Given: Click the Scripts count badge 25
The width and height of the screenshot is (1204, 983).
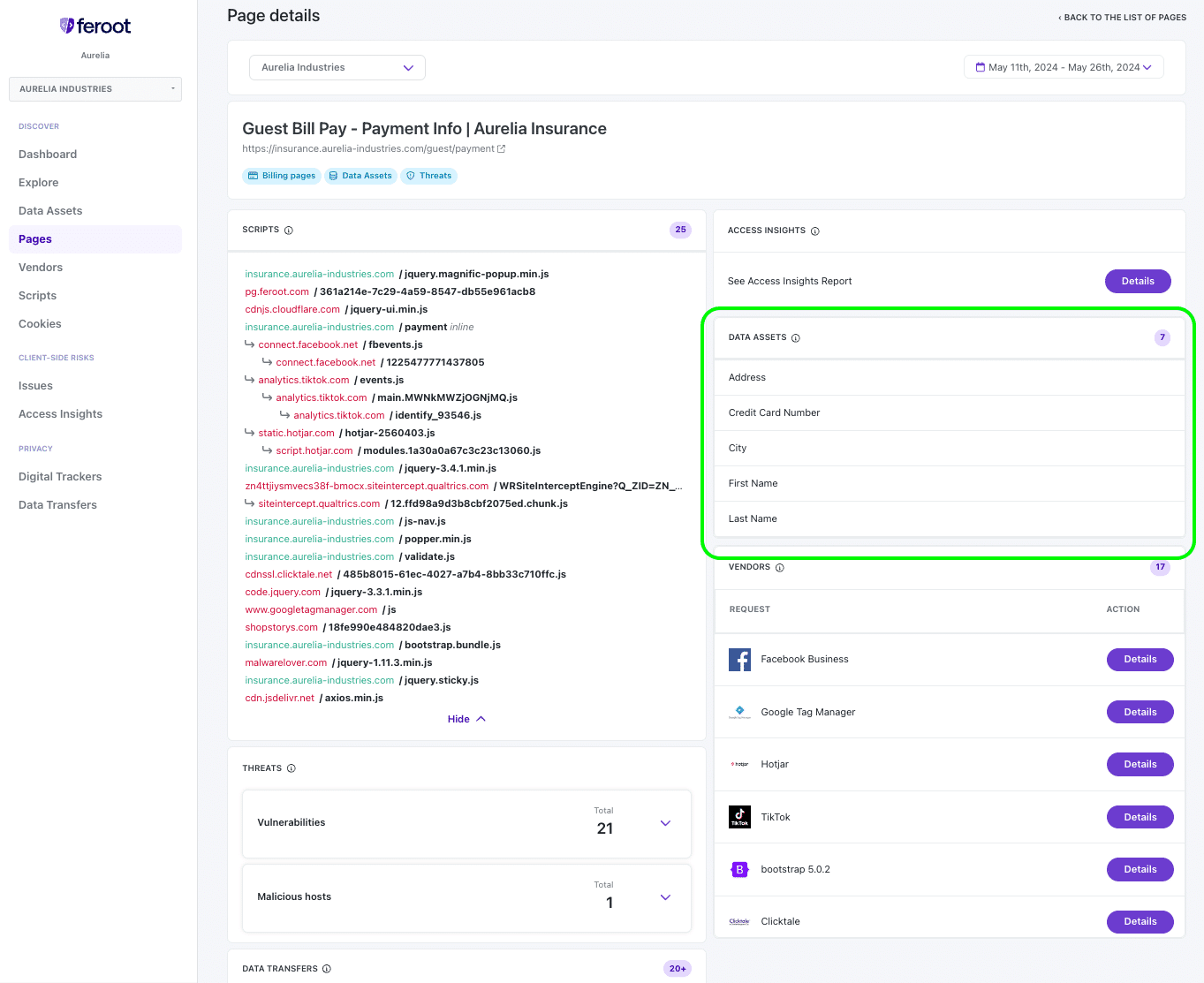Looking at the screenshot, I should pos(680,230).
